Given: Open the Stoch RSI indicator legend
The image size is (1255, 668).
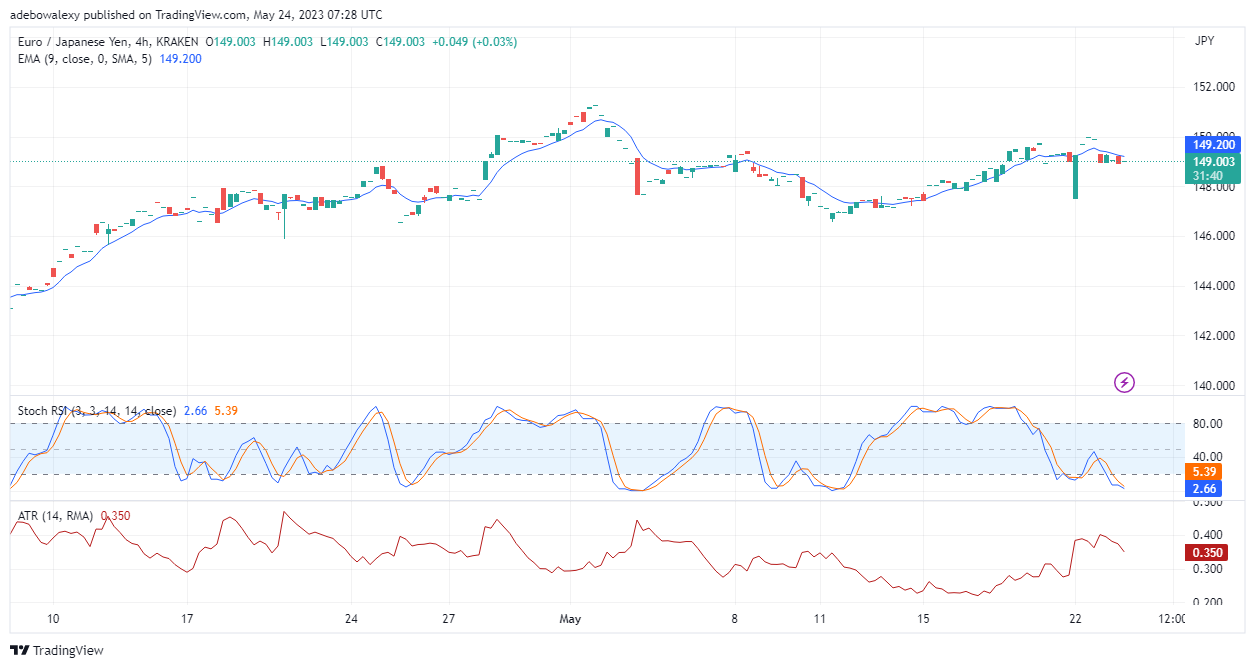Looking at the screenshot, I should [x=97, y=411].
